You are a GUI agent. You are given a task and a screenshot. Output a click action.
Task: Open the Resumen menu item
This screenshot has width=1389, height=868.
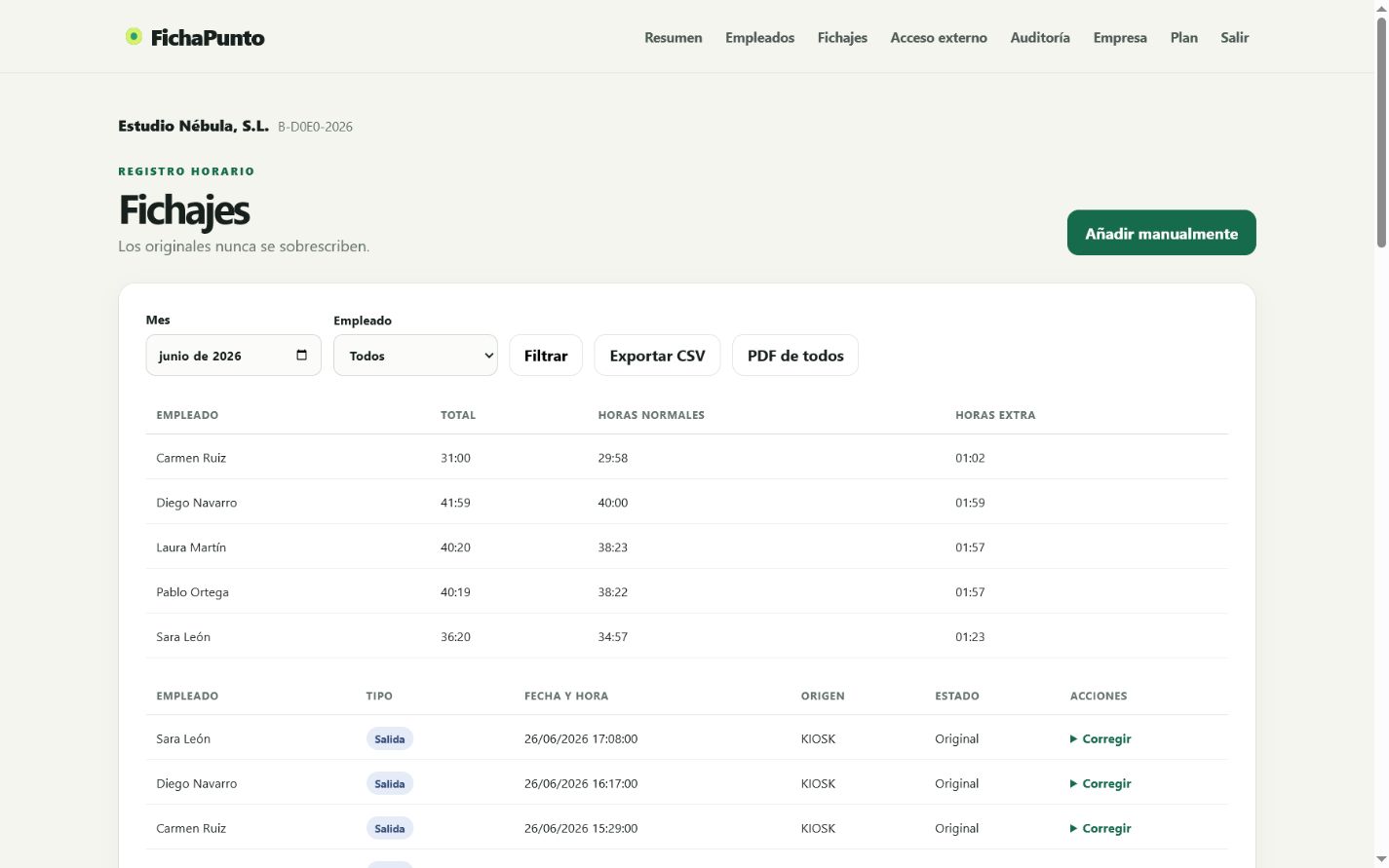coord(674,38)
